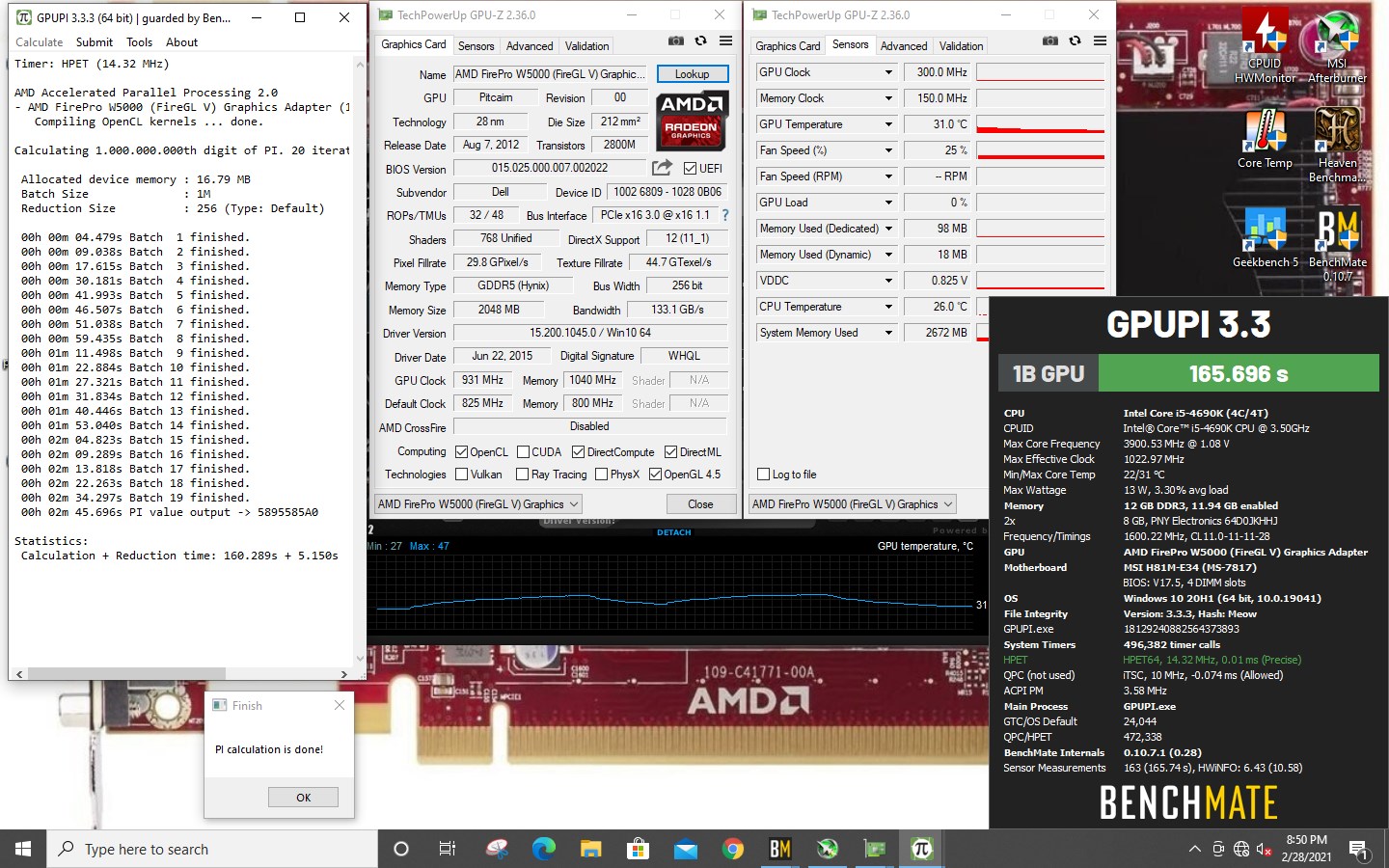Click OK in Finish dialog
The image size is (1389, 868).
(303, 797)
